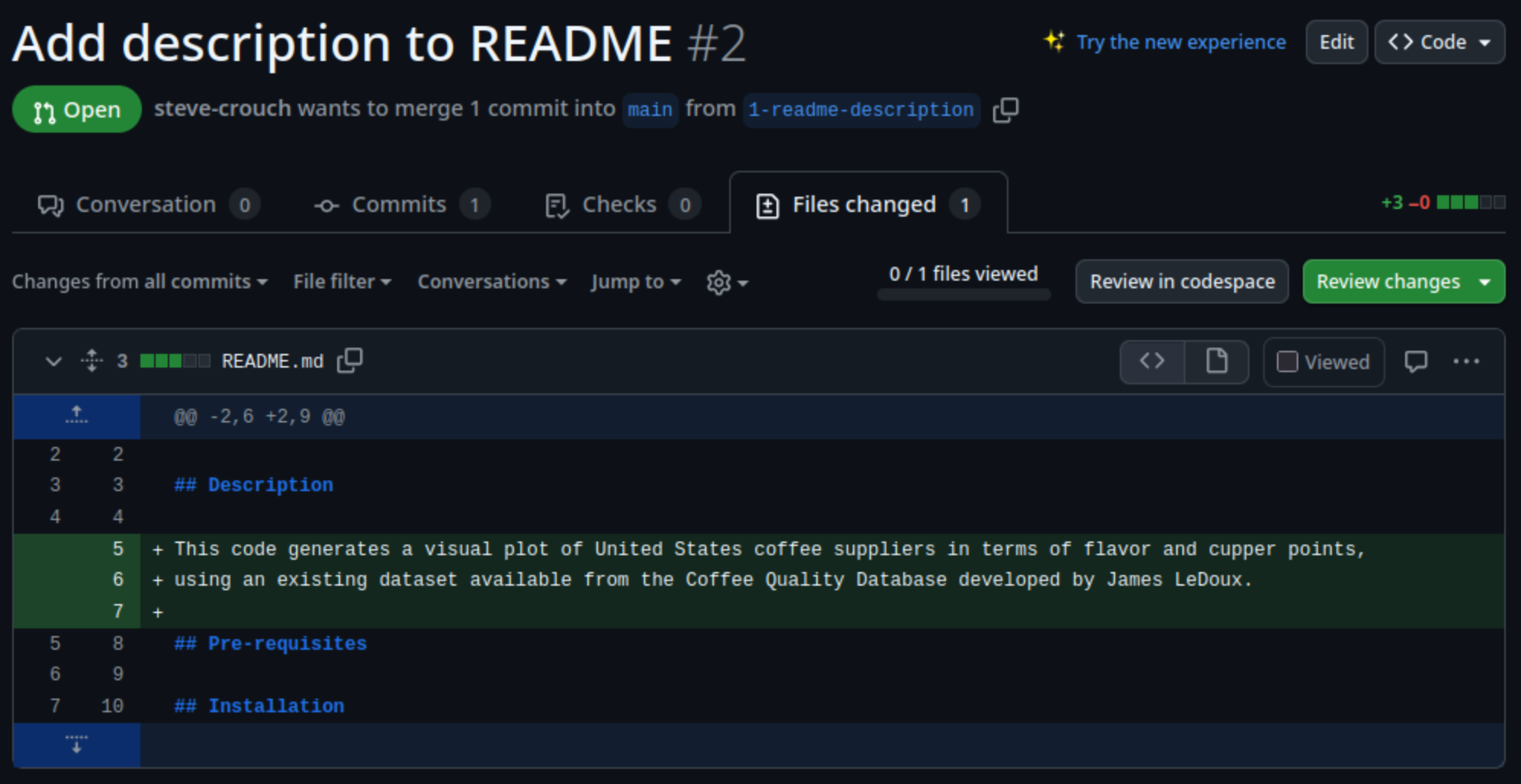This screenshot has width=1521, height=784.
Task: Open the main base branch link
Action: pyautogui.click(x=650, y=110)
